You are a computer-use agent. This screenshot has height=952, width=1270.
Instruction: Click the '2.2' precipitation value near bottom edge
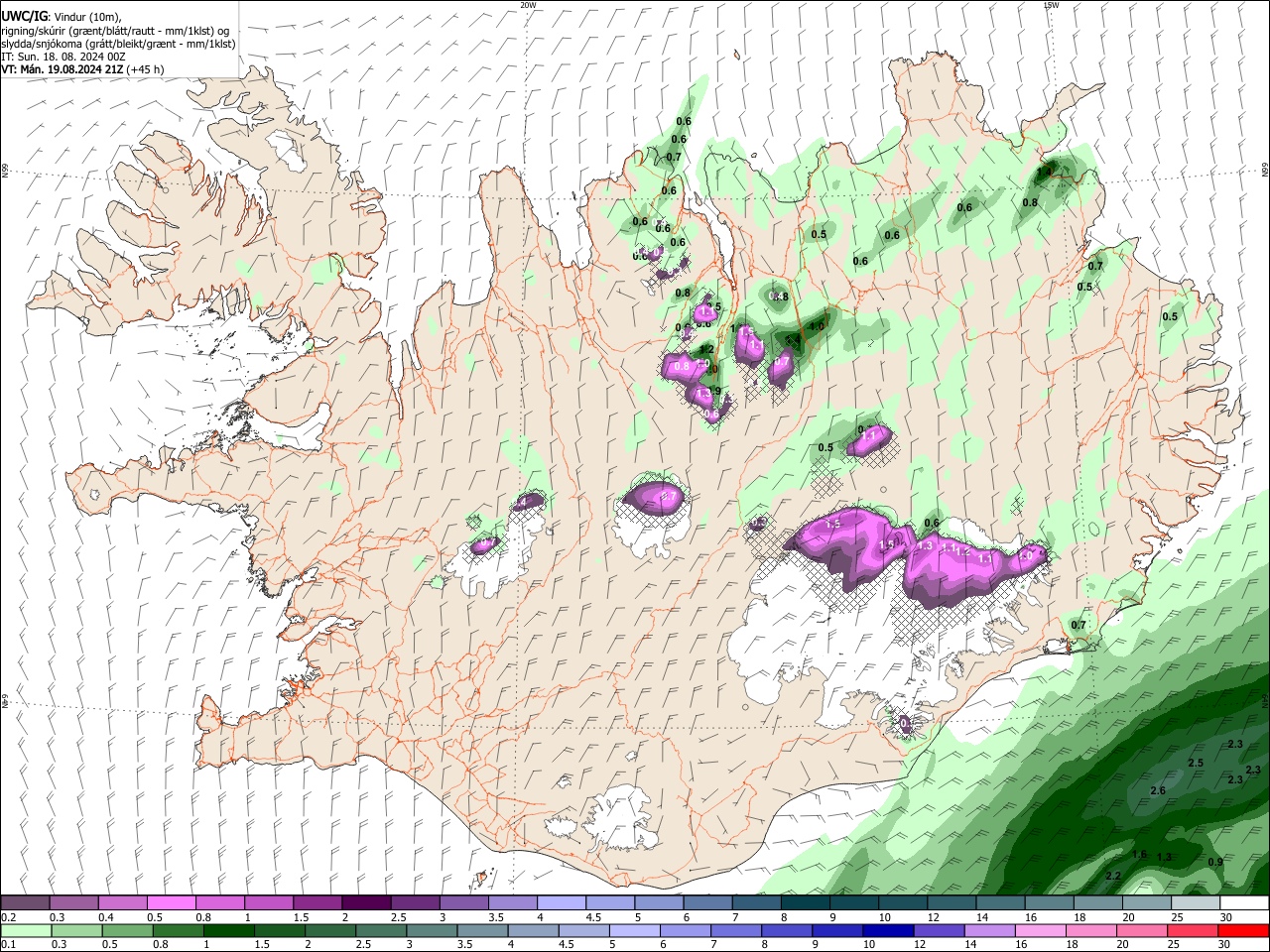click(1112, 876)
